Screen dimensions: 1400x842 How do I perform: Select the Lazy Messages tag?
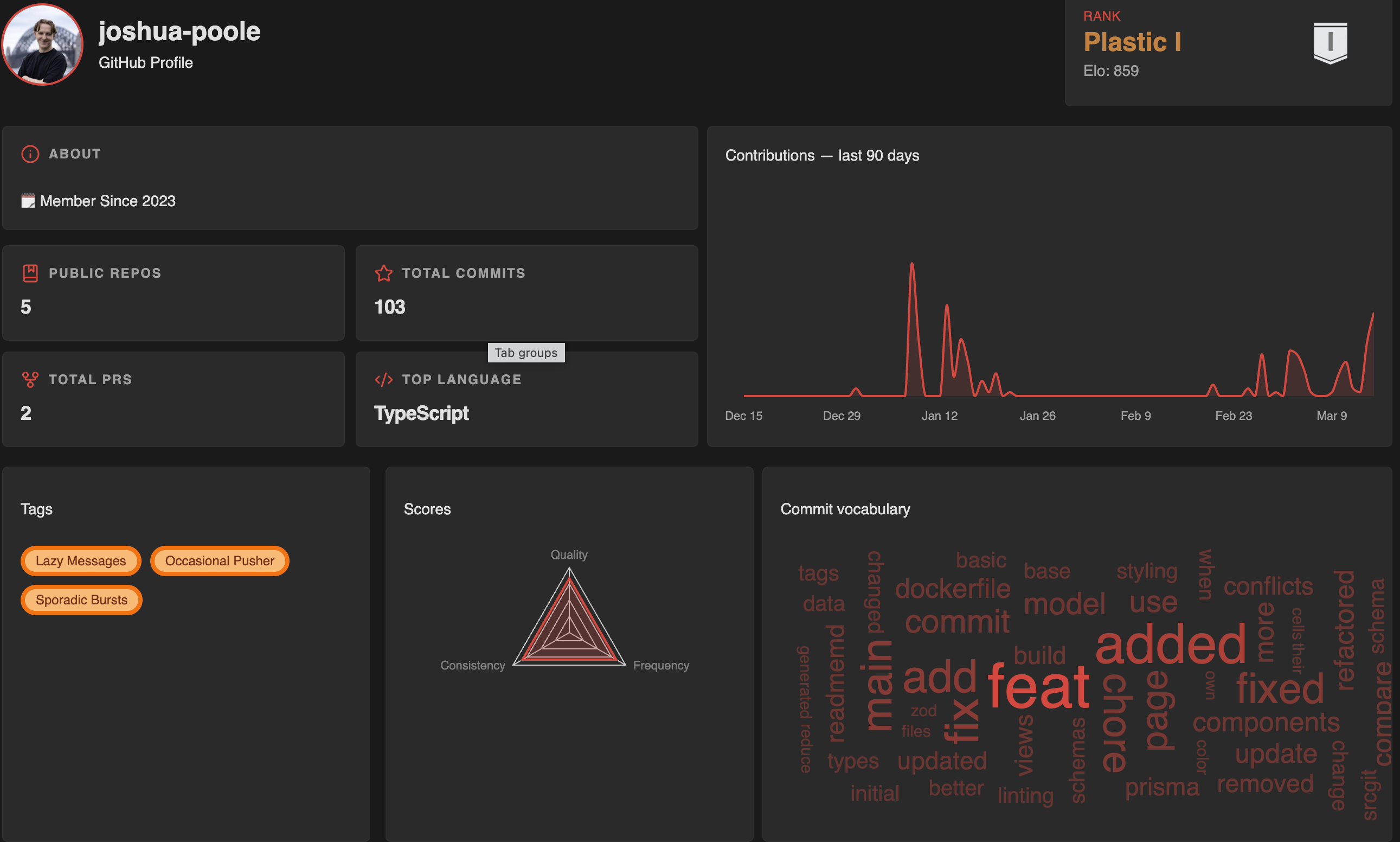point(80,560)
